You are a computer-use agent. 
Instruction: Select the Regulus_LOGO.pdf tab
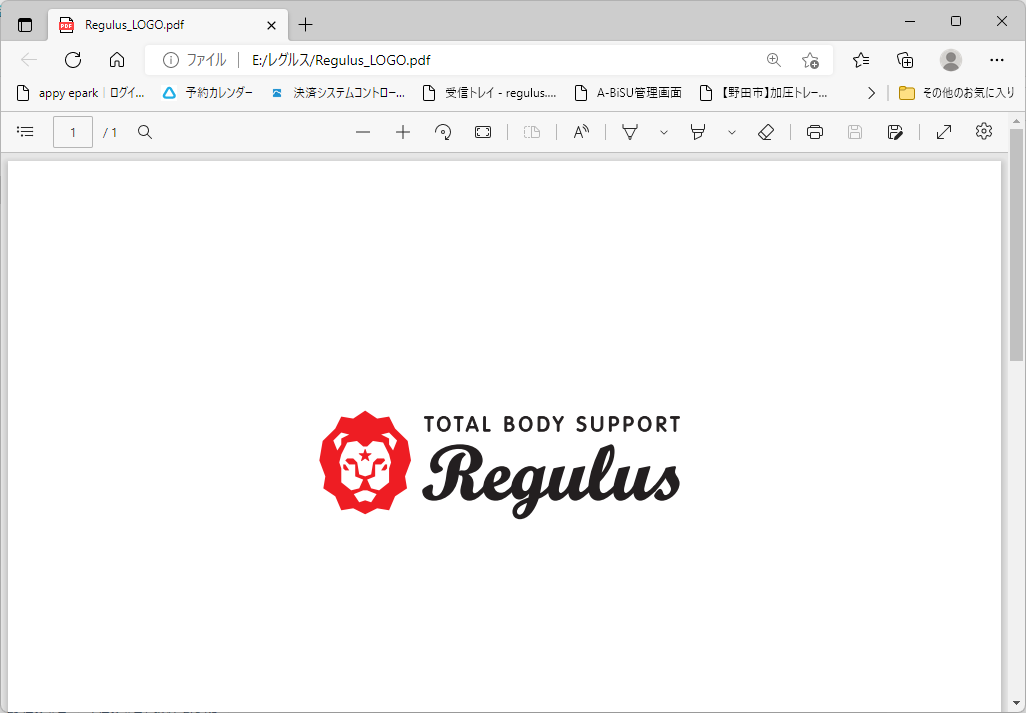(150, 25)
